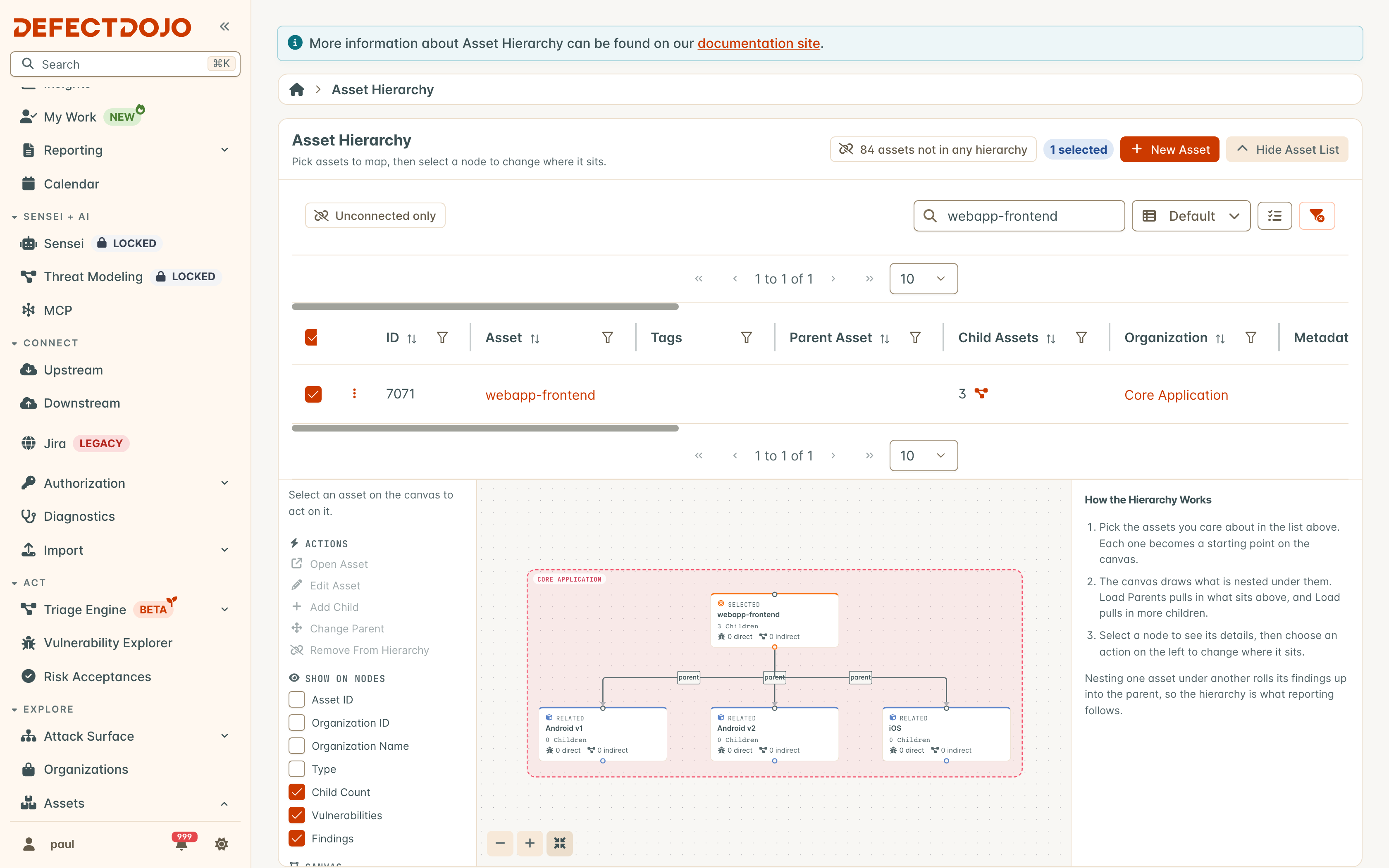The width and height of the screenshot is (1389, 868).
Task: Fit the canvas view to screen
Action: click(x=560, y=843)
